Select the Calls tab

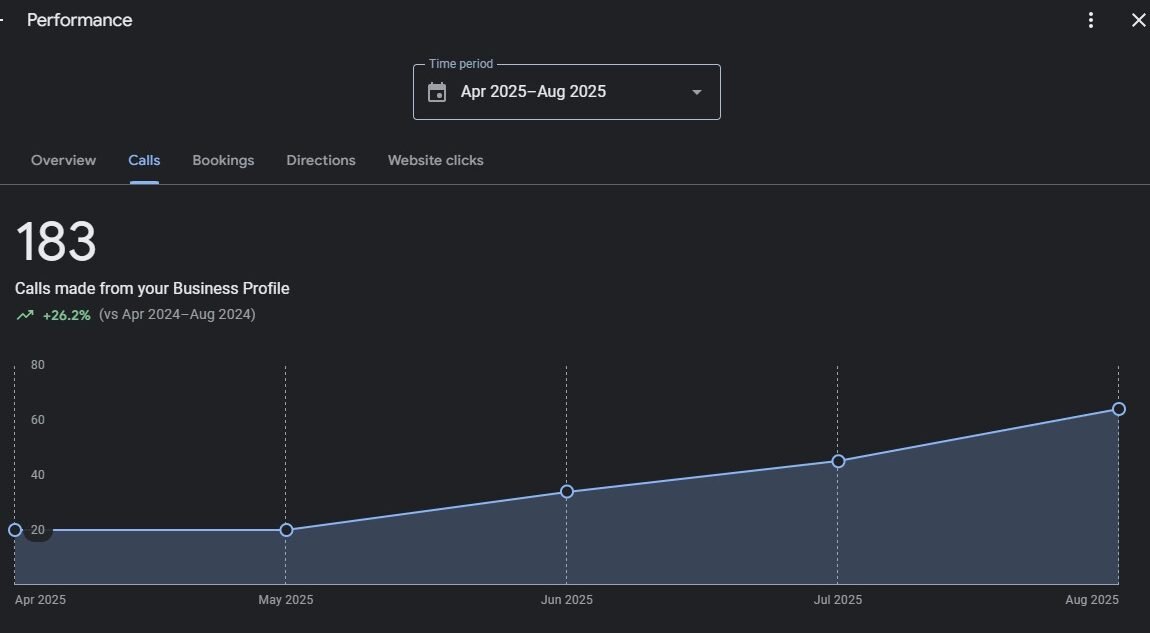[144, 160]
